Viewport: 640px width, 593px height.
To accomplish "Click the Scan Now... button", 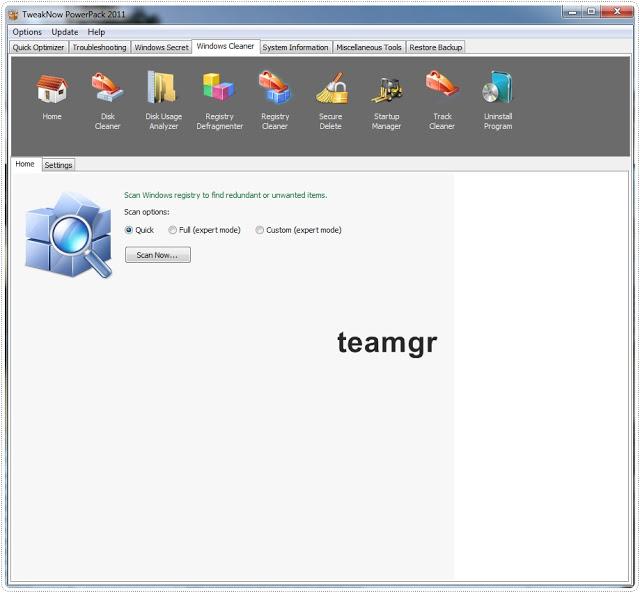I will [x=158, y=255].
